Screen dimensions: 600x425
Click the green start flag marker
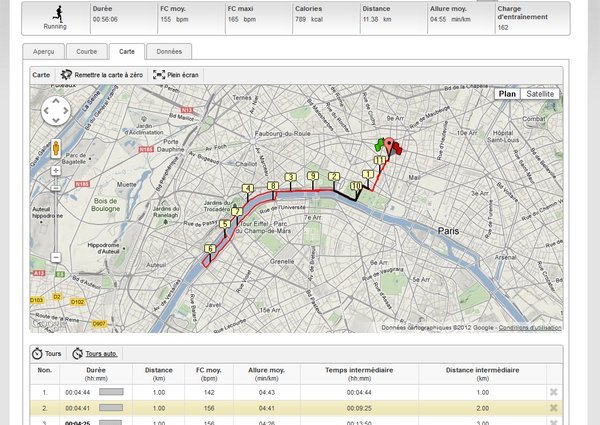click(x=379, y=145)
